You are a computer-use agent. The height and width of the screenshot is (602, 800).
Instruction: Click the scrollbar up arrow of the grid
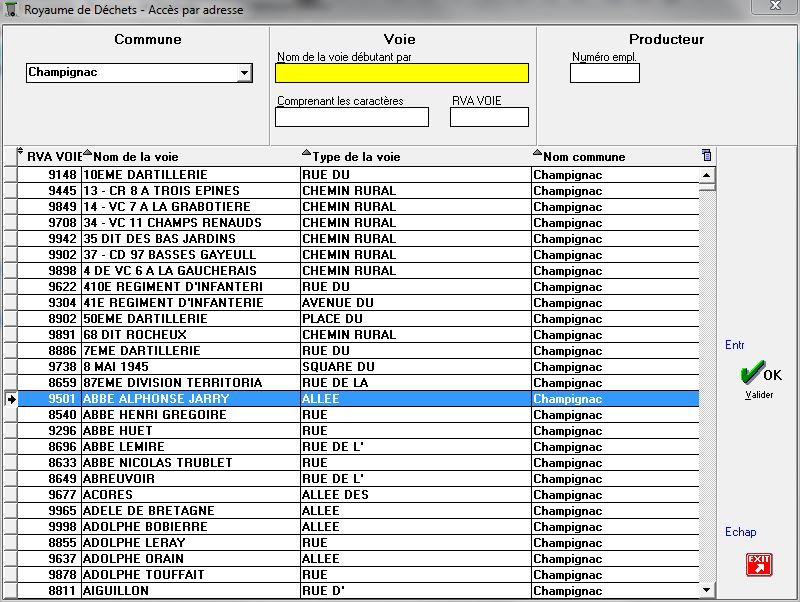click(707, 175)
